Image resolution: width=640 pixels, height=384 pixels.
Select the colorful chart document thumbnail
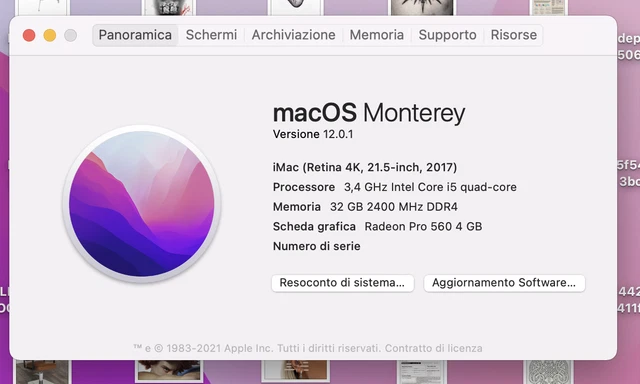[x=548, y=7]
